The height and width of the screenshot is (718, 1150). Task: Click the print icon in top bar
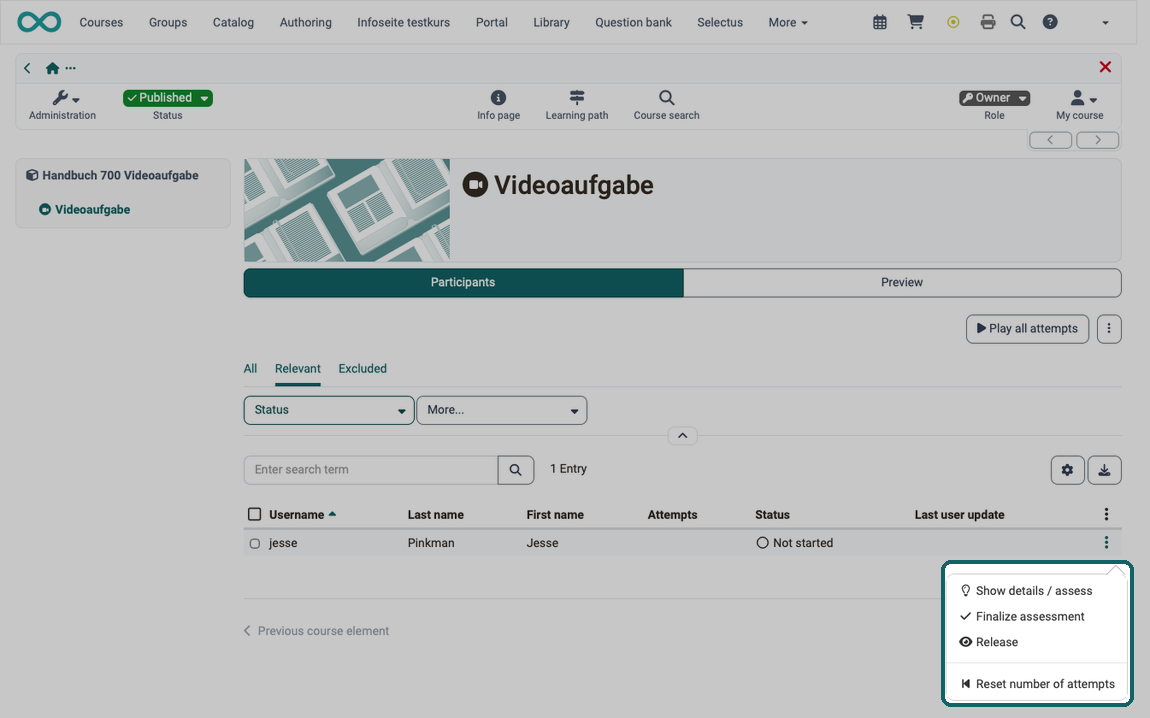pos(988,22)
